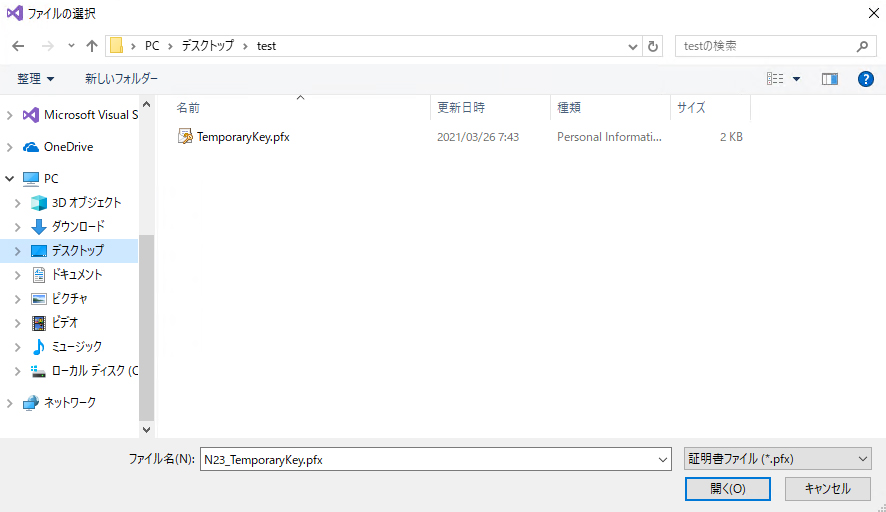This screenshot has width=886, height=512.
Task: Expand ネットワーク tree node
Action: (x=10, y=403)
